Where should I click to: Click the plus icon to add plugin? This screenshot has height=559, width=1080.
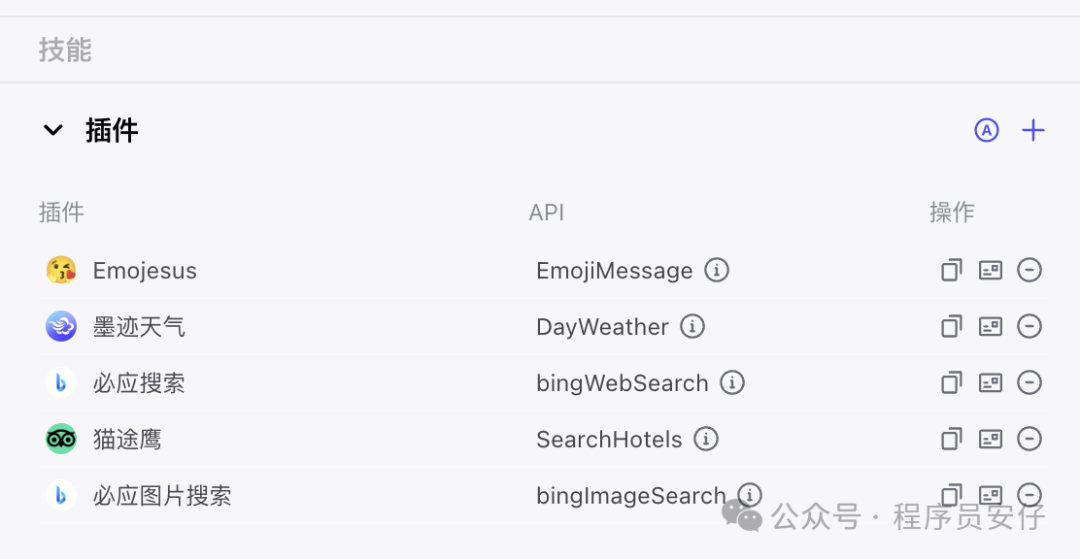[x=1033, y=130]
